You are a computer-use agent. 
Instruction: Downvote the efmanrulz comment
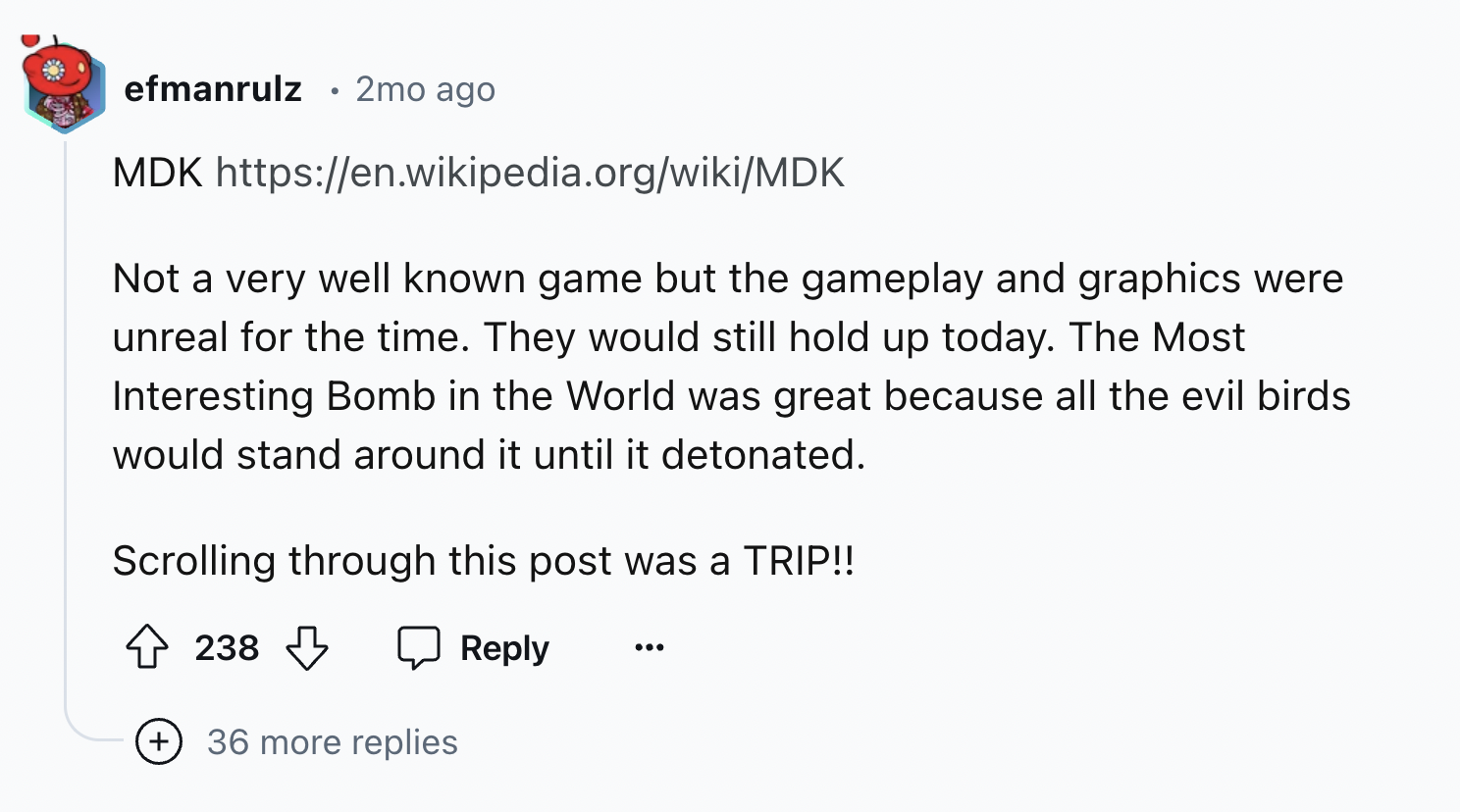pos(307,647)
